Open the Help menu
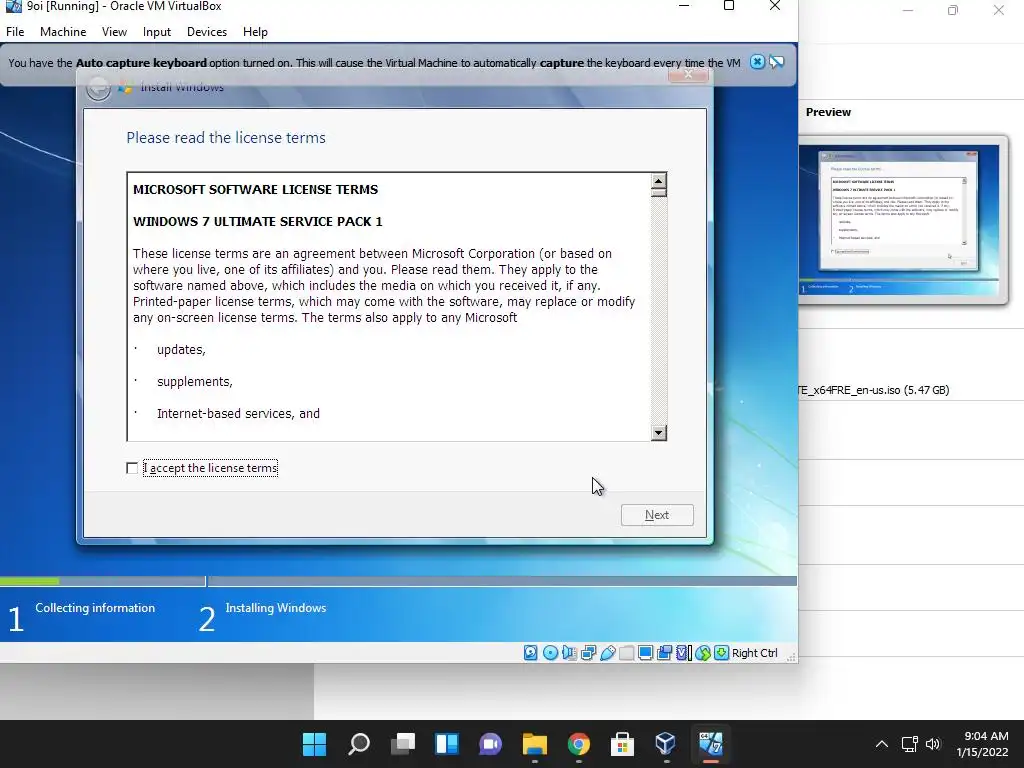The image size is (1024, 768). tap(255, 31)
